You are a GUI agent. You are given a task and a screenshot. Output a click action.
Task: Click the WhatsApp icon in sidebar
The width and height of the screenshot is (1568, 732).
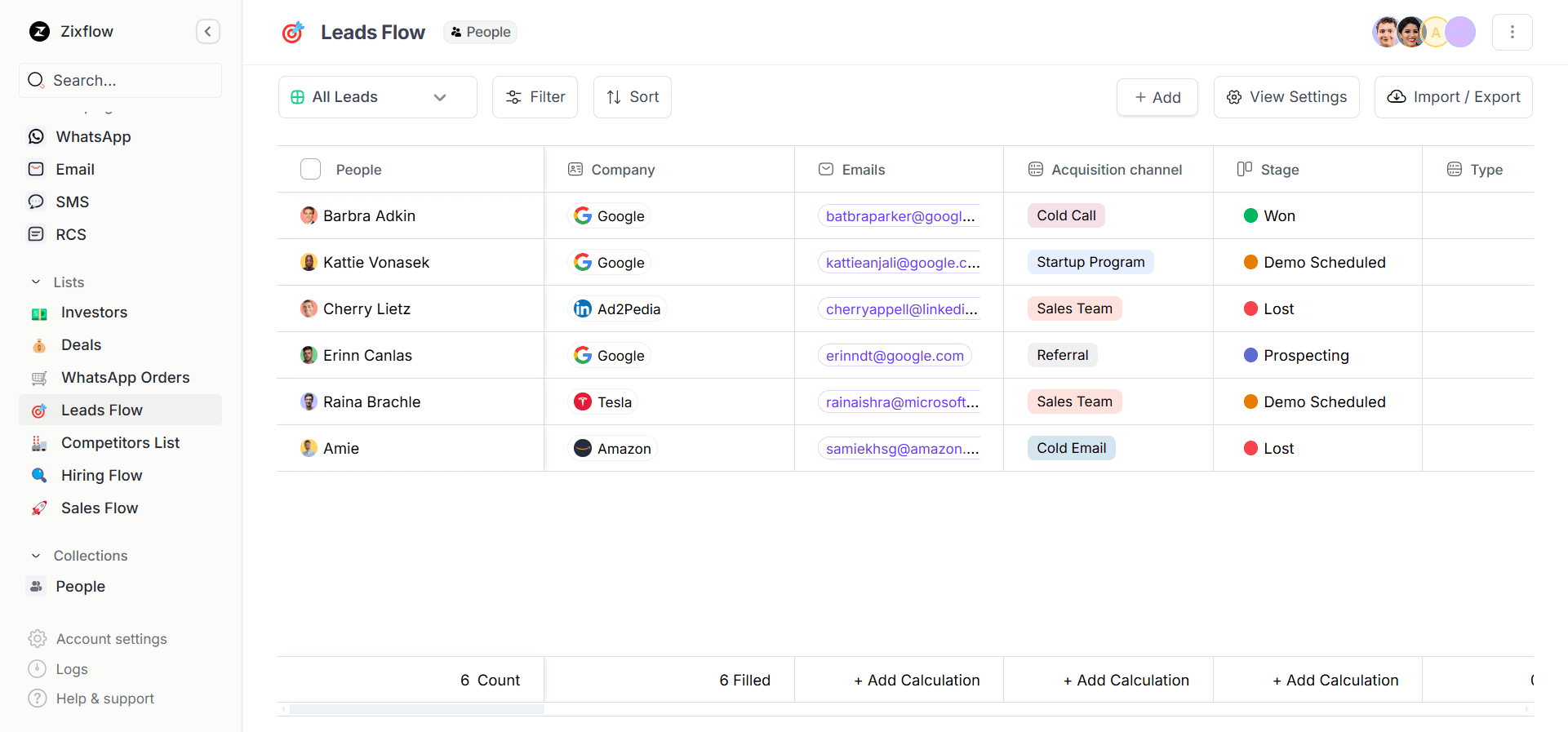36,136
